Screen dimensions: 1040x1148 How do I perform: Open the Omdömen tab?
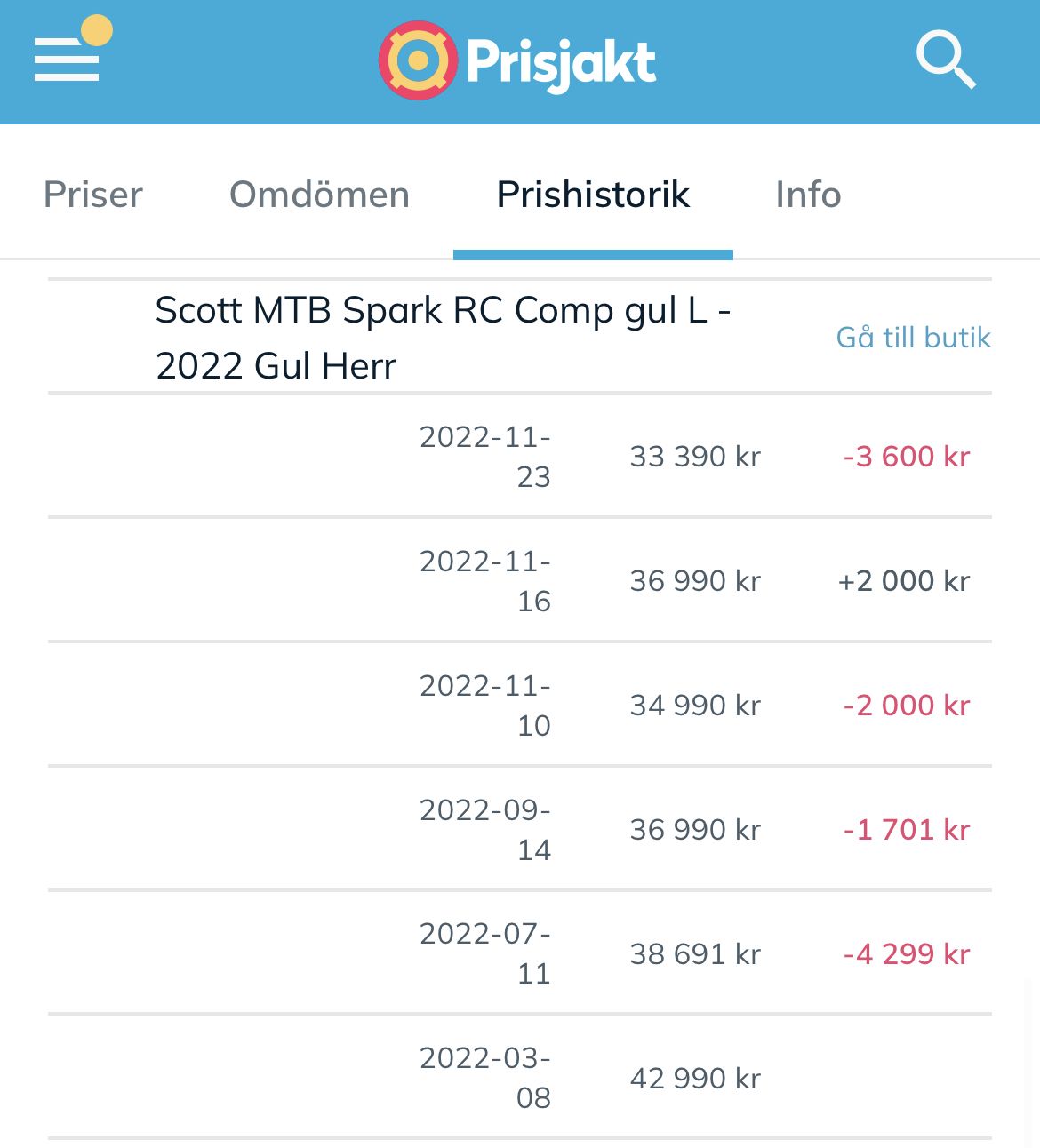point(319,195)
